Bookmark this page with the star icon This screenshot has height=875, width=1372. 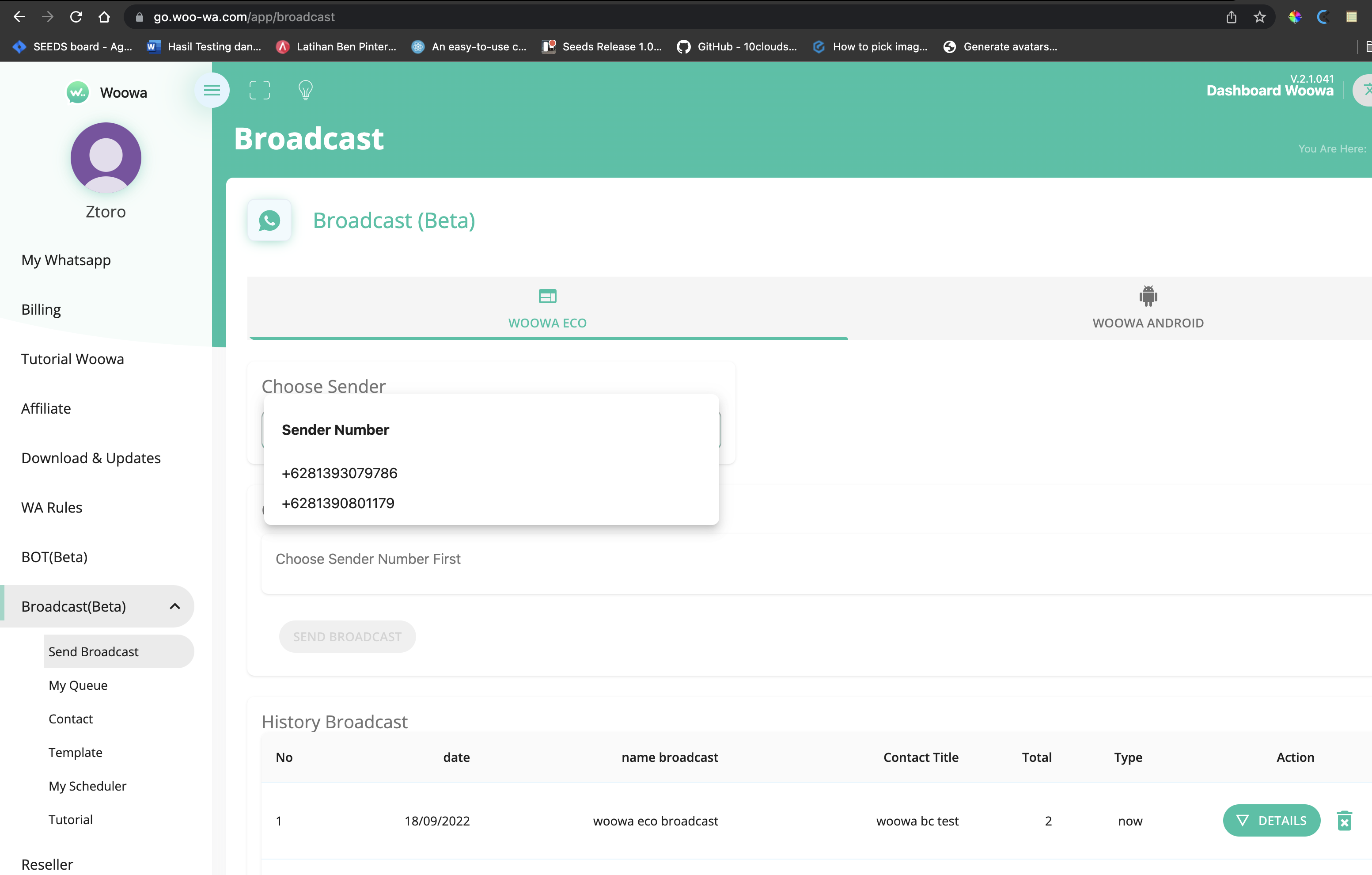click(x=1259, y=17)
